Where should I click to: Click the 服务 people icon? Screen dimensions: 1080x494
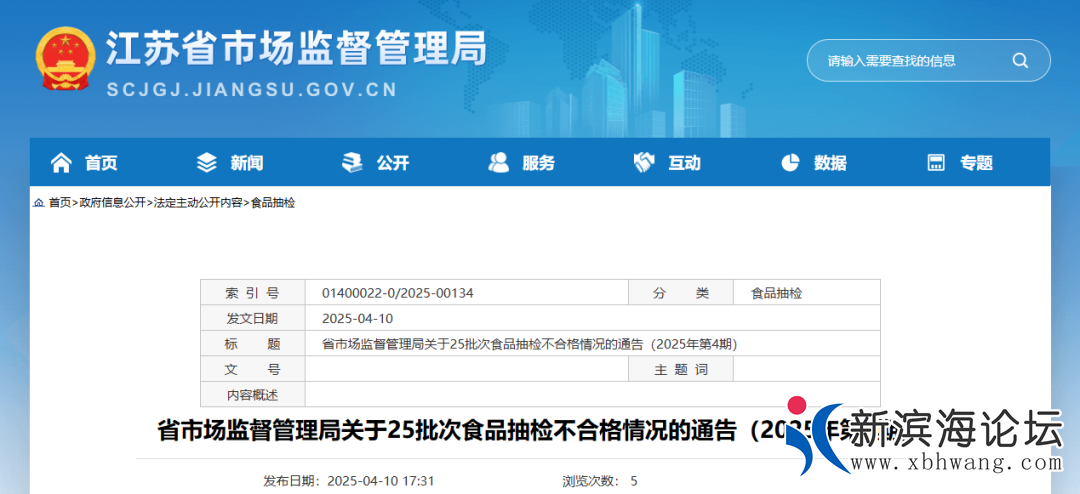[x=498, y=163]
